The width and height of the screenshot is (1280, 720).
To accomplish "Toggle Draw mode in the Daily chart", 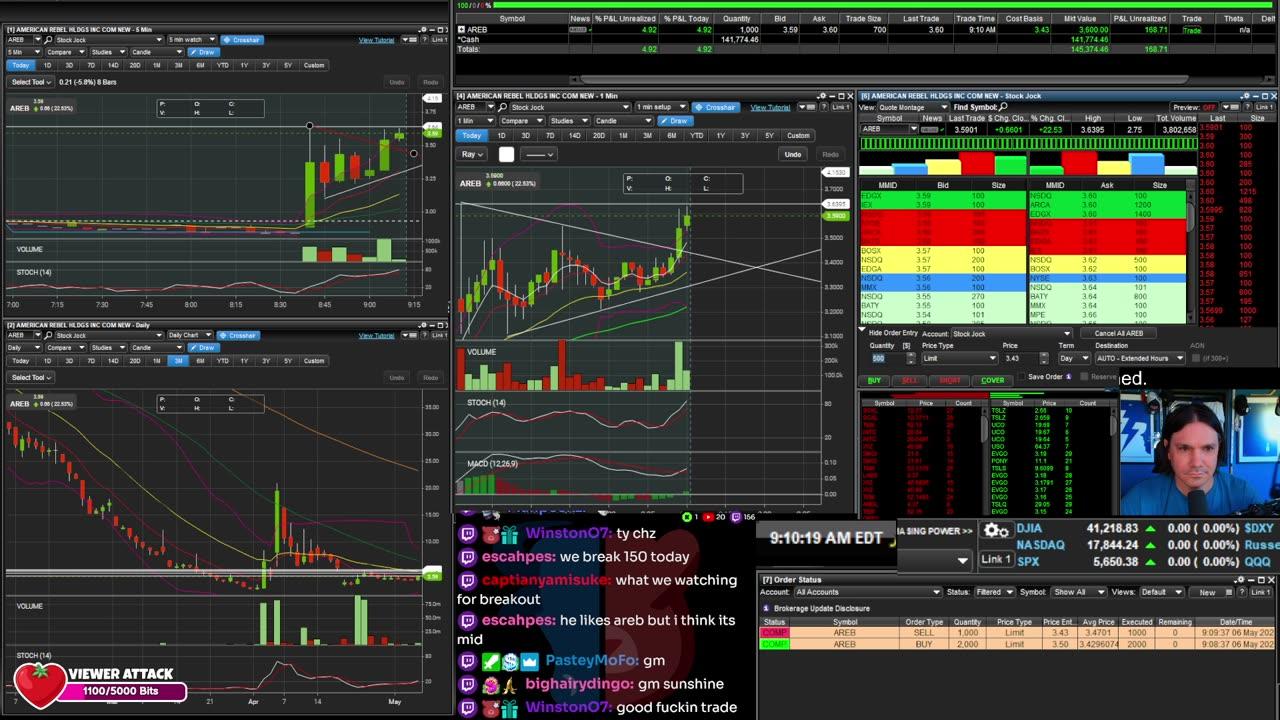I will (x=203, y=347).
